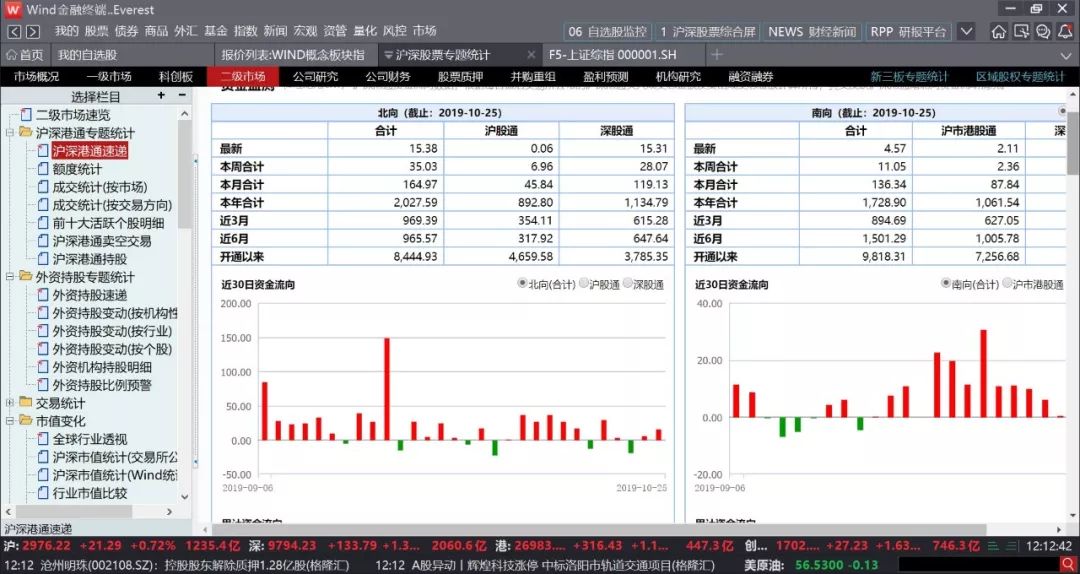Image resolution: width=1080 pixels, height=574 pixels.
Task: Click the page icon beside 全球行业透视
Action: click(x=43, y=439)
